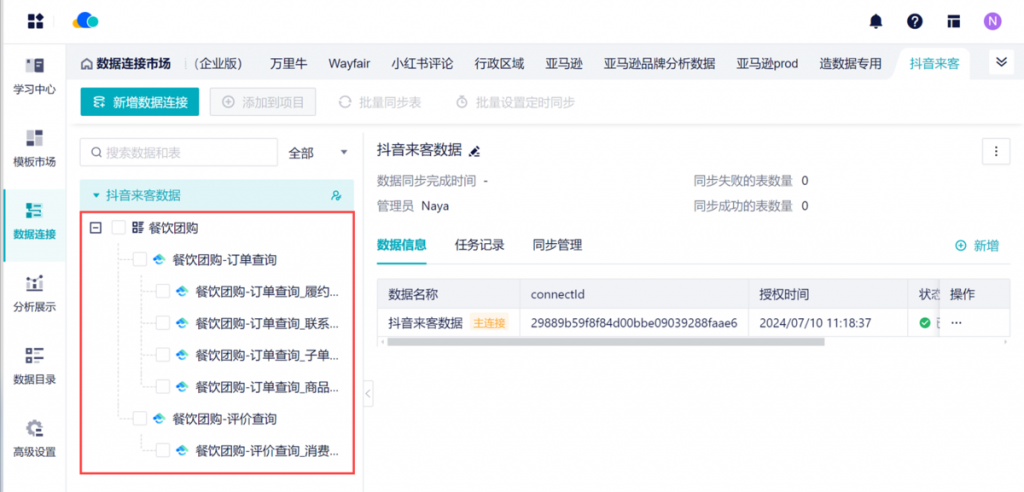Click the 管理员 Naya text

pos(413,206)
